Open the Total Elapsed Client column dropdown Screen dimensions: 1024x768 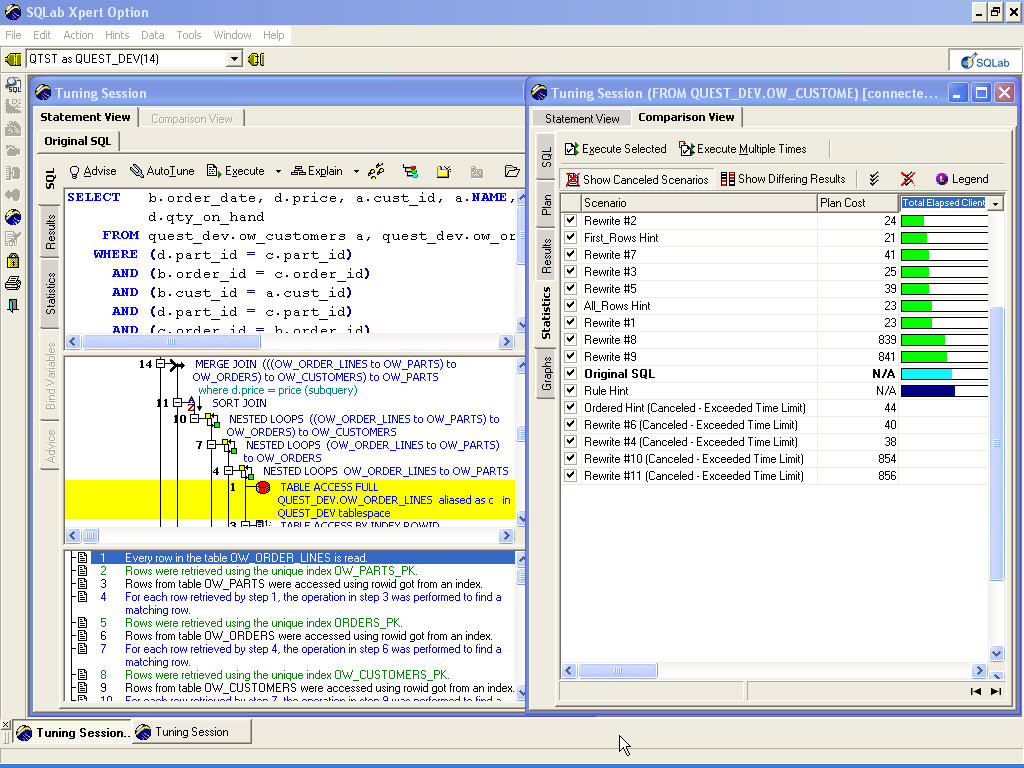pyautogui.click(x=995, y=204)
